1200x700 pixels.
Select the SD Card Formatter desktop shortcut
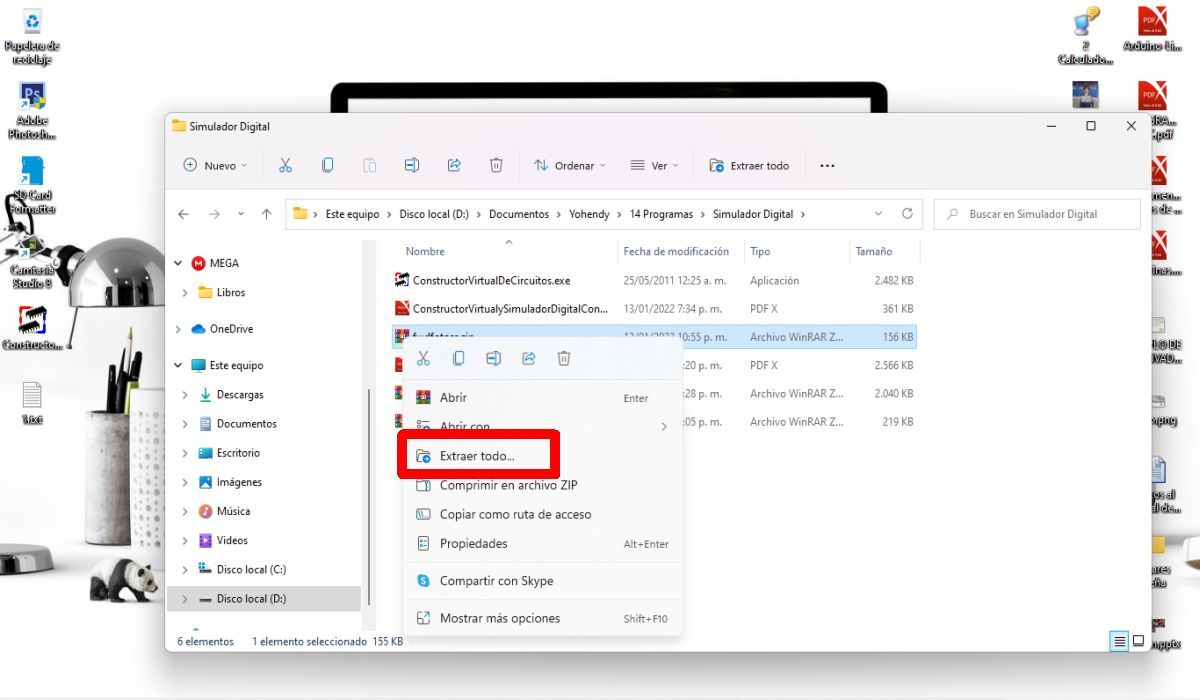(32, 186)
